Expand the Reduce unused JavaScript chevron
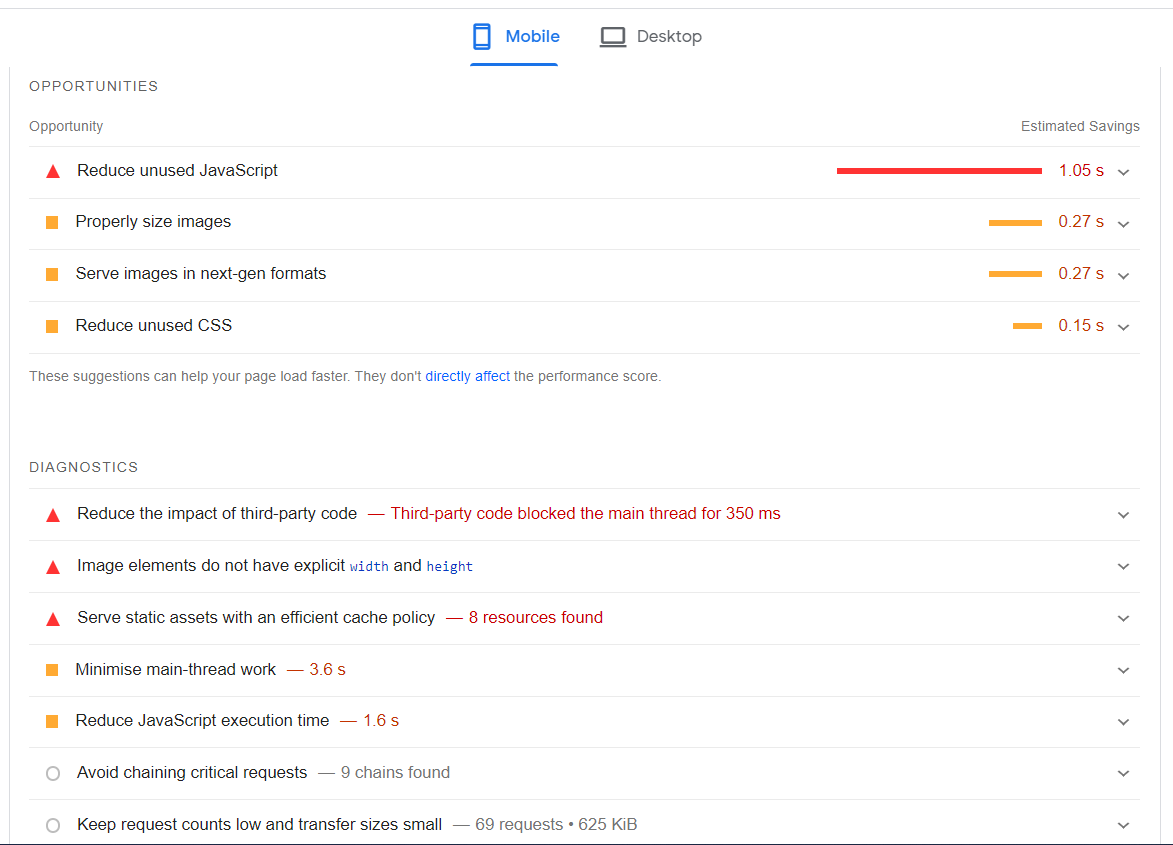1173x845 pixels. tap(1124, 172)
